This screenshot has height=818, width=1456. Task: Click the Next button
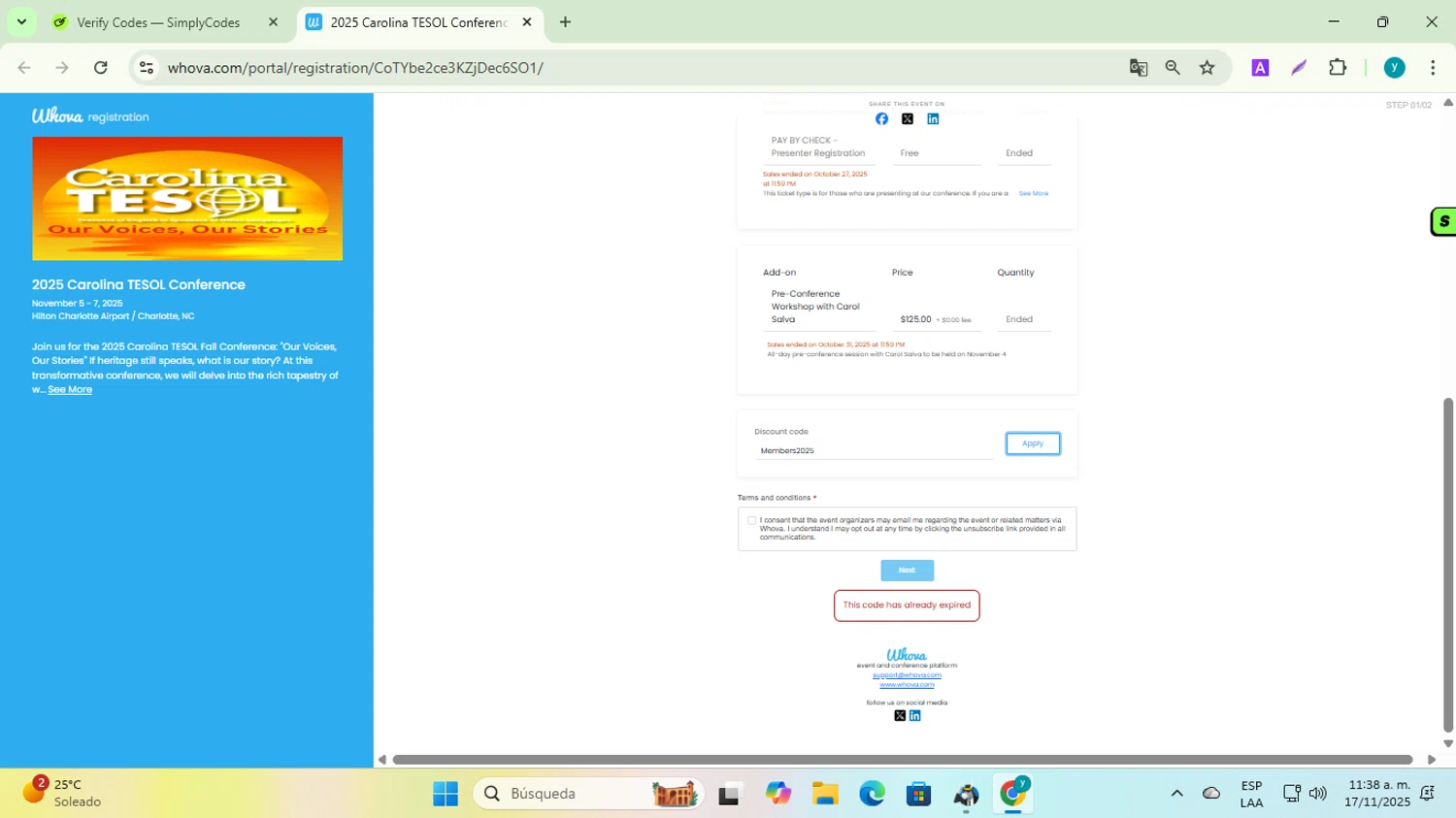(x=907, y=571)
